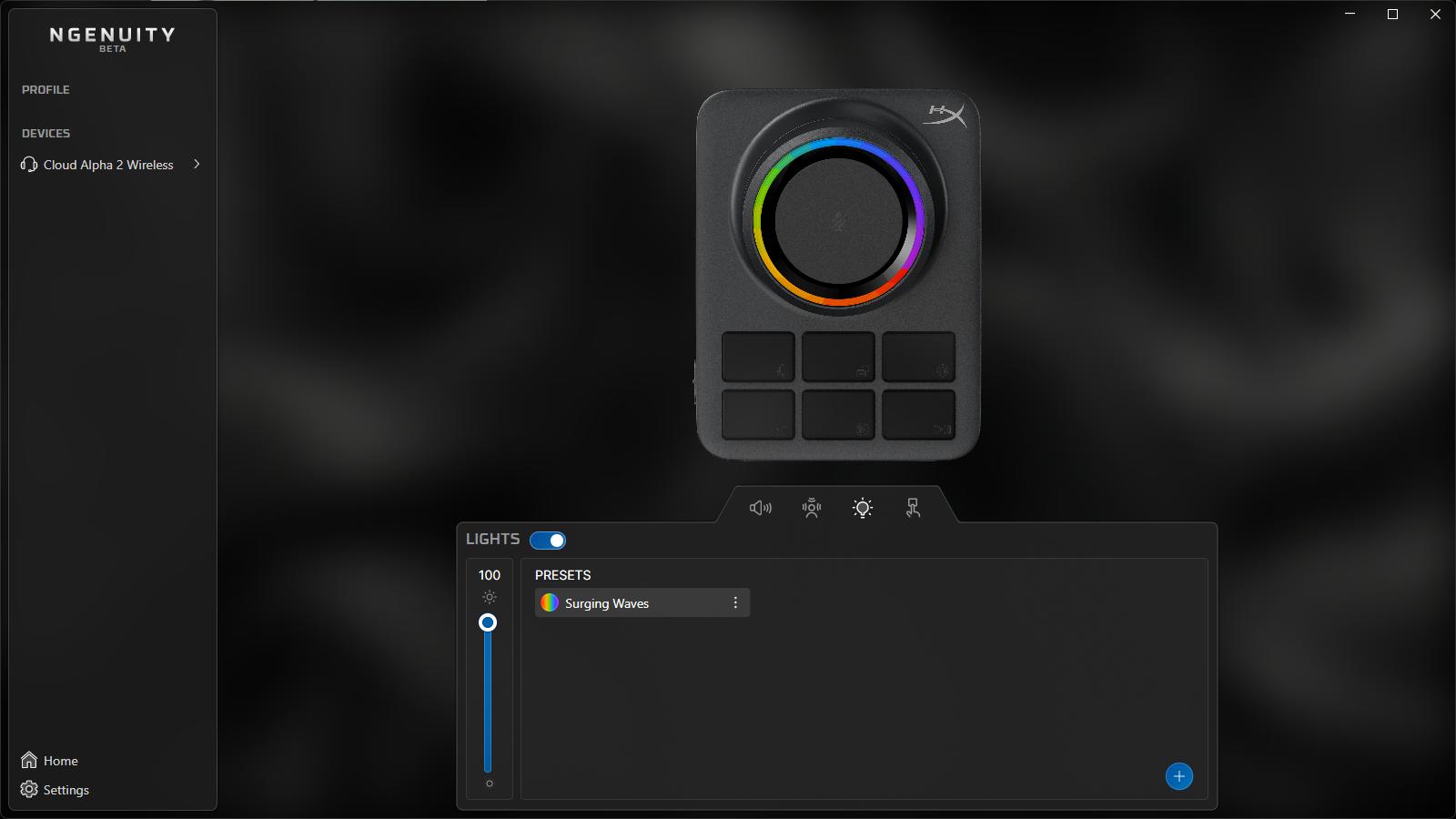Click the HyperX logo on the device
1456x819 pixels.
[x=945, y=116]
